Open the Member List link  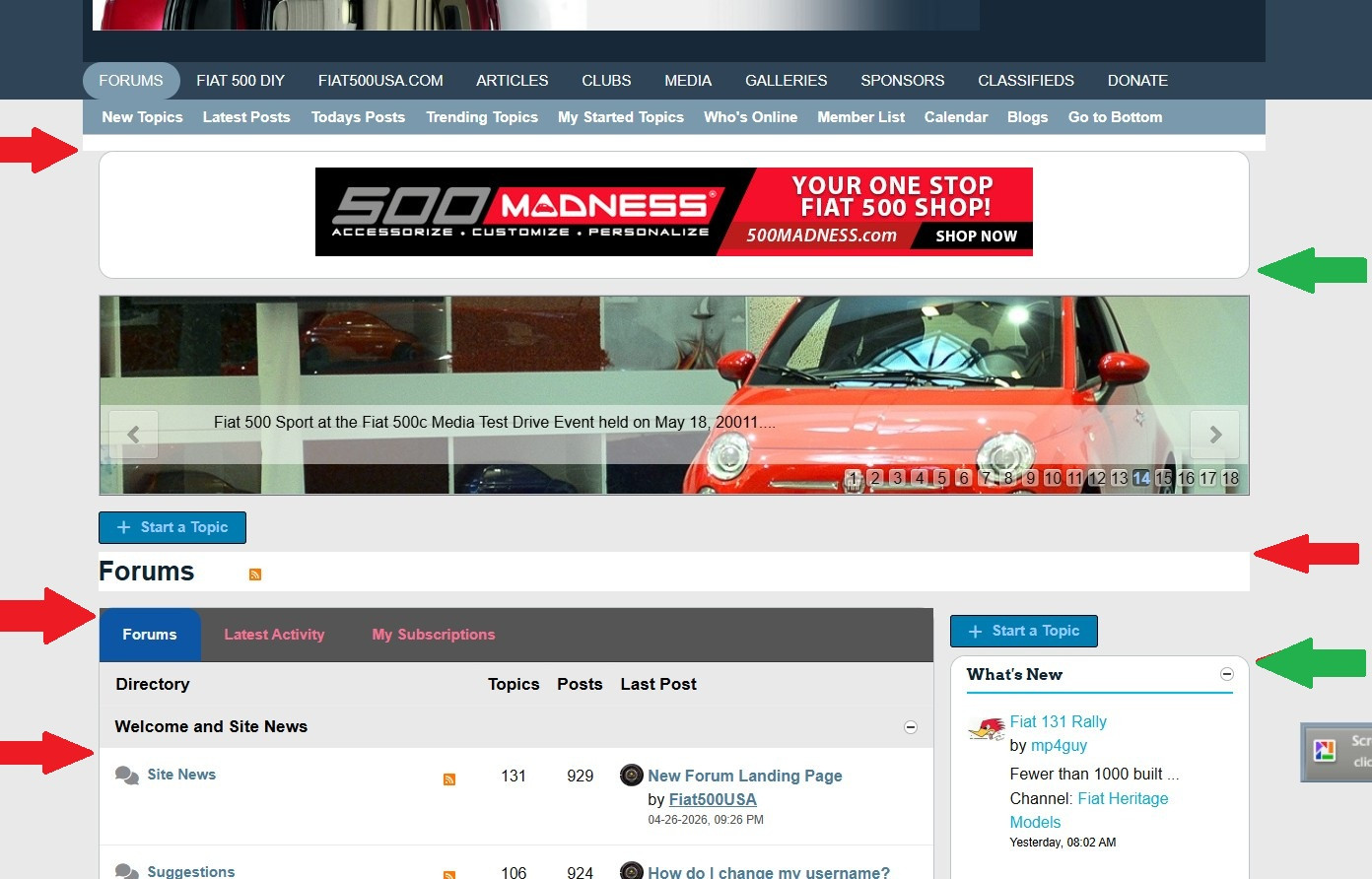(860, 117)
